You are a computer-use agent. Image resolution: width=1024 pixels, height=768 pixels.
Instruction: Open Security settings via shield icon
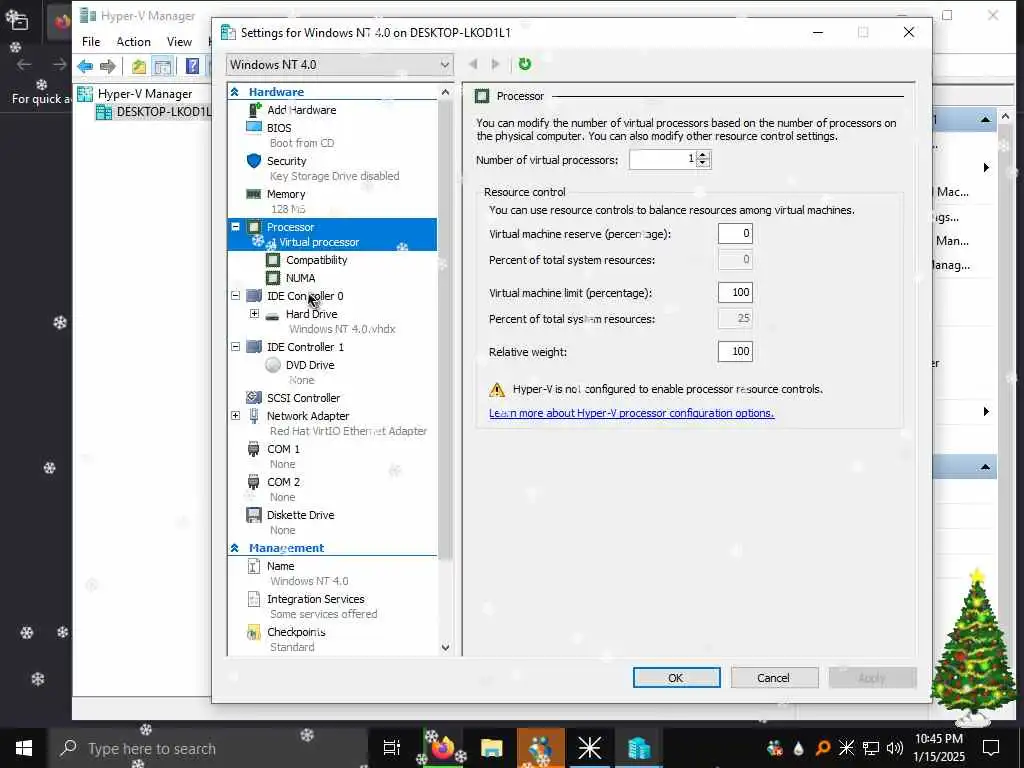coord(254,161)
